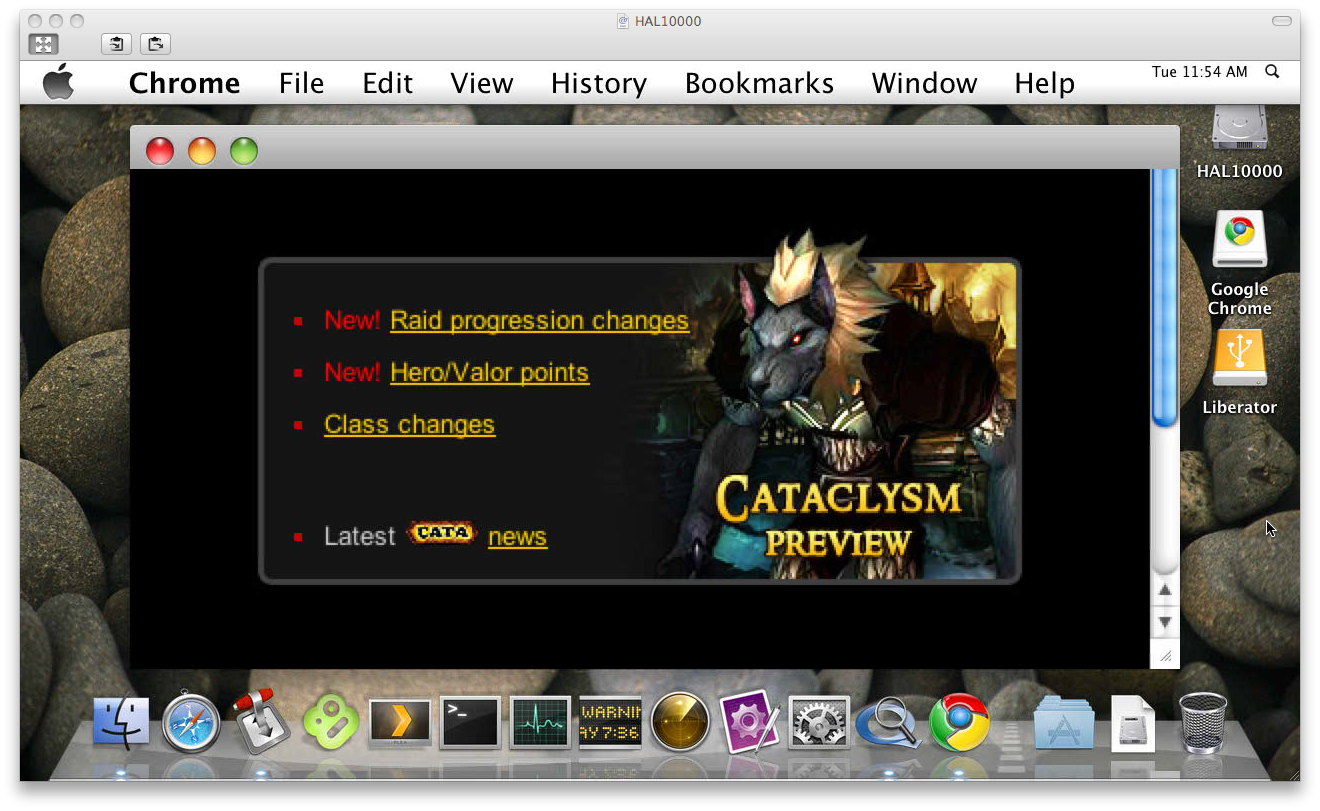Click the Class changes link

(x=409, y=425)
